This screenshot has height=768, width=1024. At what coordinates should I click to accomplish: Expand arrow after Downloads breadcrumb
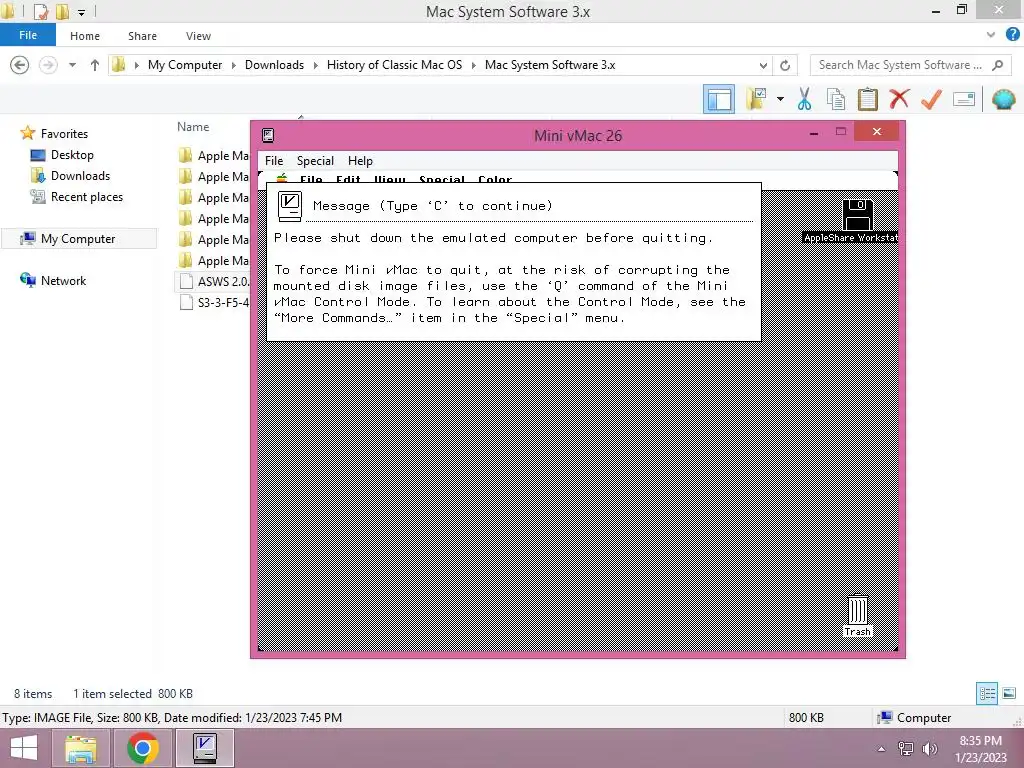pyautogui.click(x=315, y=65)
